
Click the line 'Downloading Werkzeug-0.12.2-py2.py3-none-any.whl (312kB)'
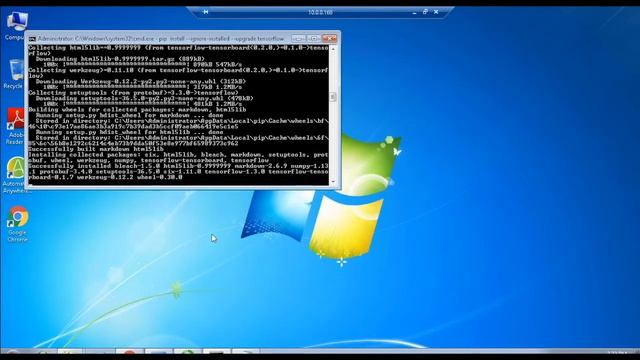[141, 82]
